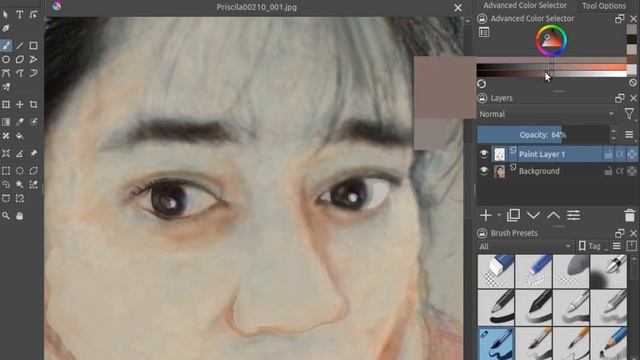Select the Polygon tool
The image size is (640, 360).
(x=20, y=60)
